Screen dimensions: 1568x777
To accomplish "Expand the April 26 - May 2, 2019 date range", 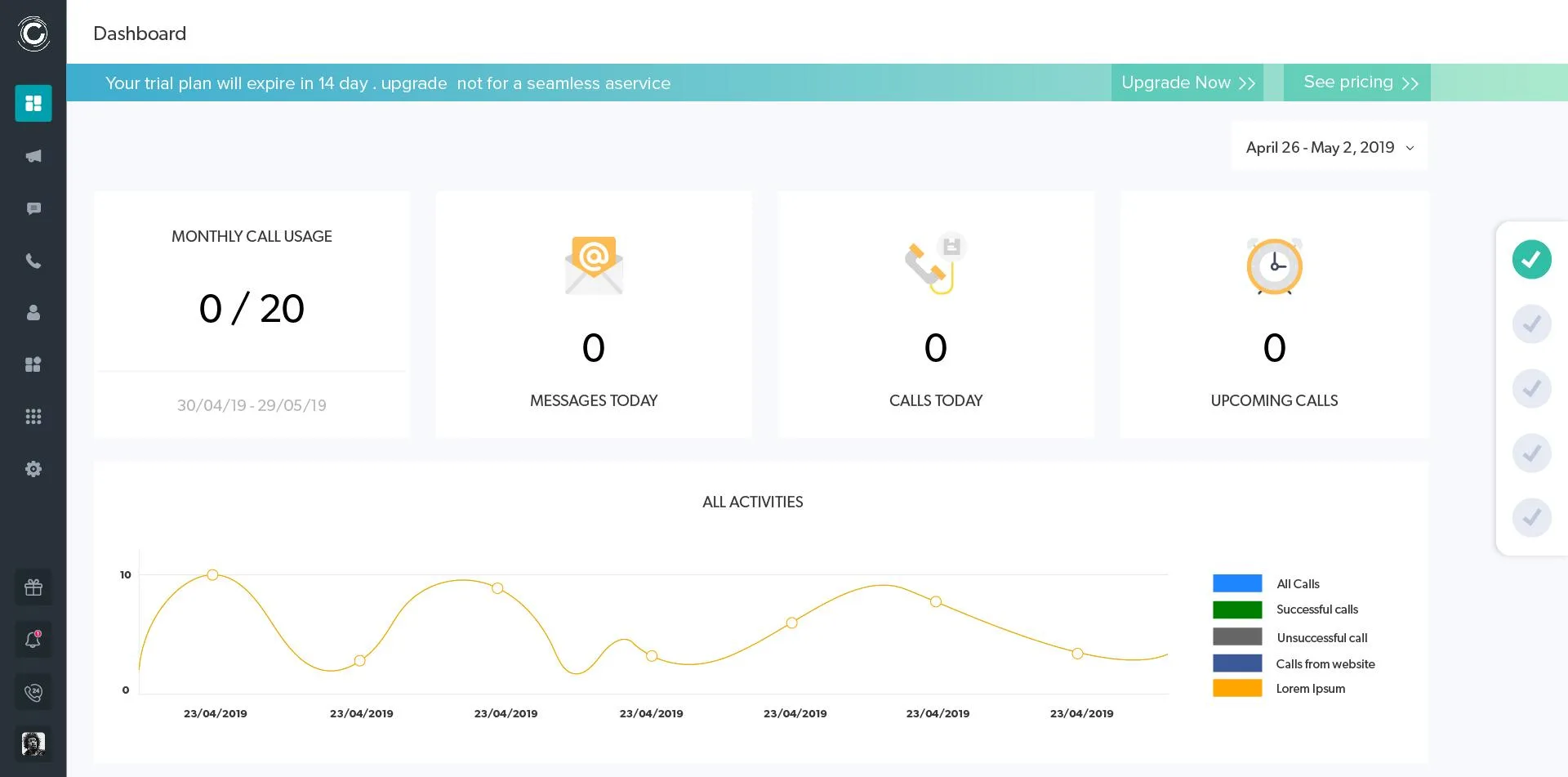I will (x=1330, y=147).
